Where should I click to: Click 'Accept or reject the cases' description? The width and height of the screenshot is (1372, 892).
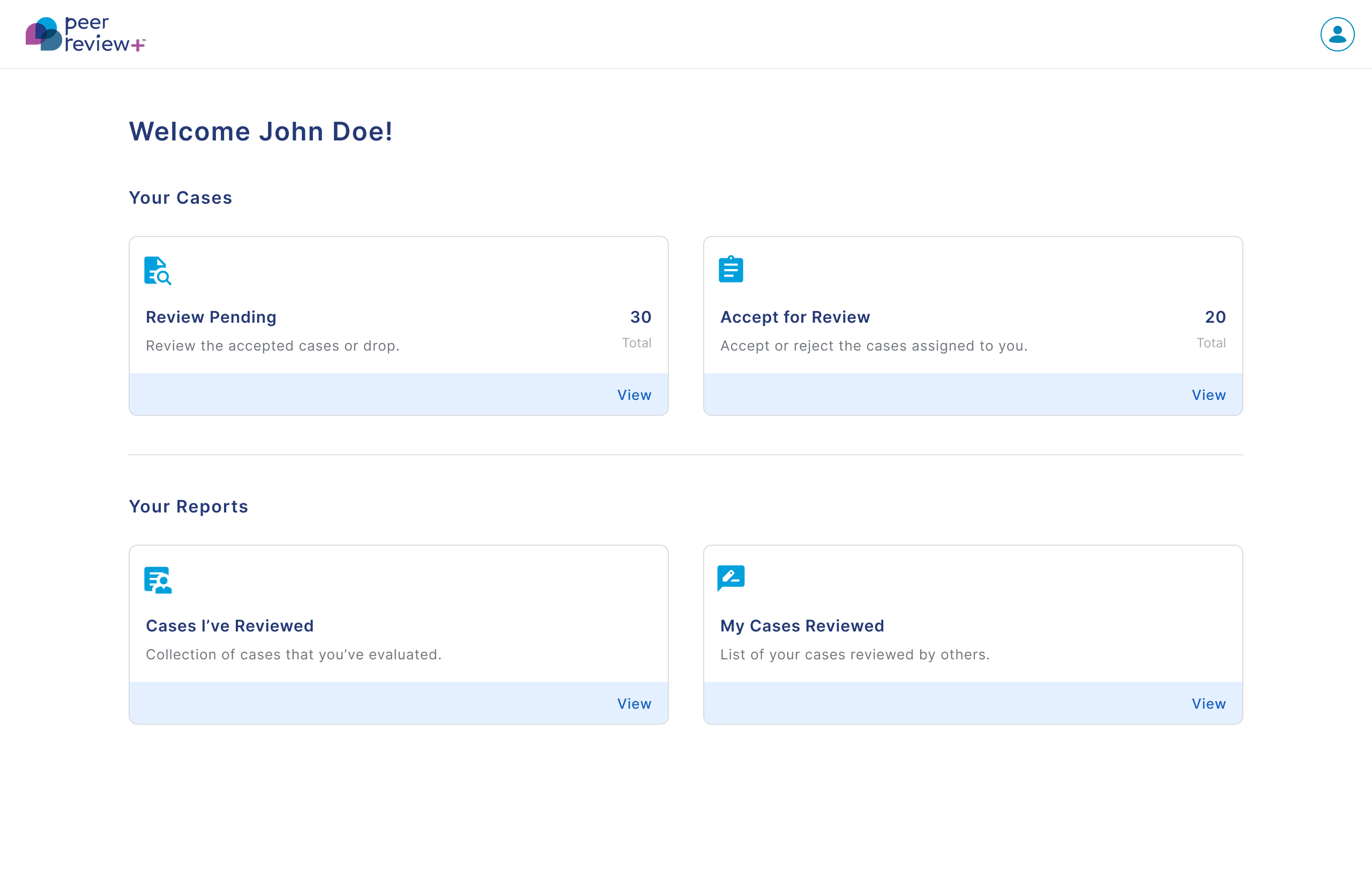pyautogui.click(x=874, y=346)
